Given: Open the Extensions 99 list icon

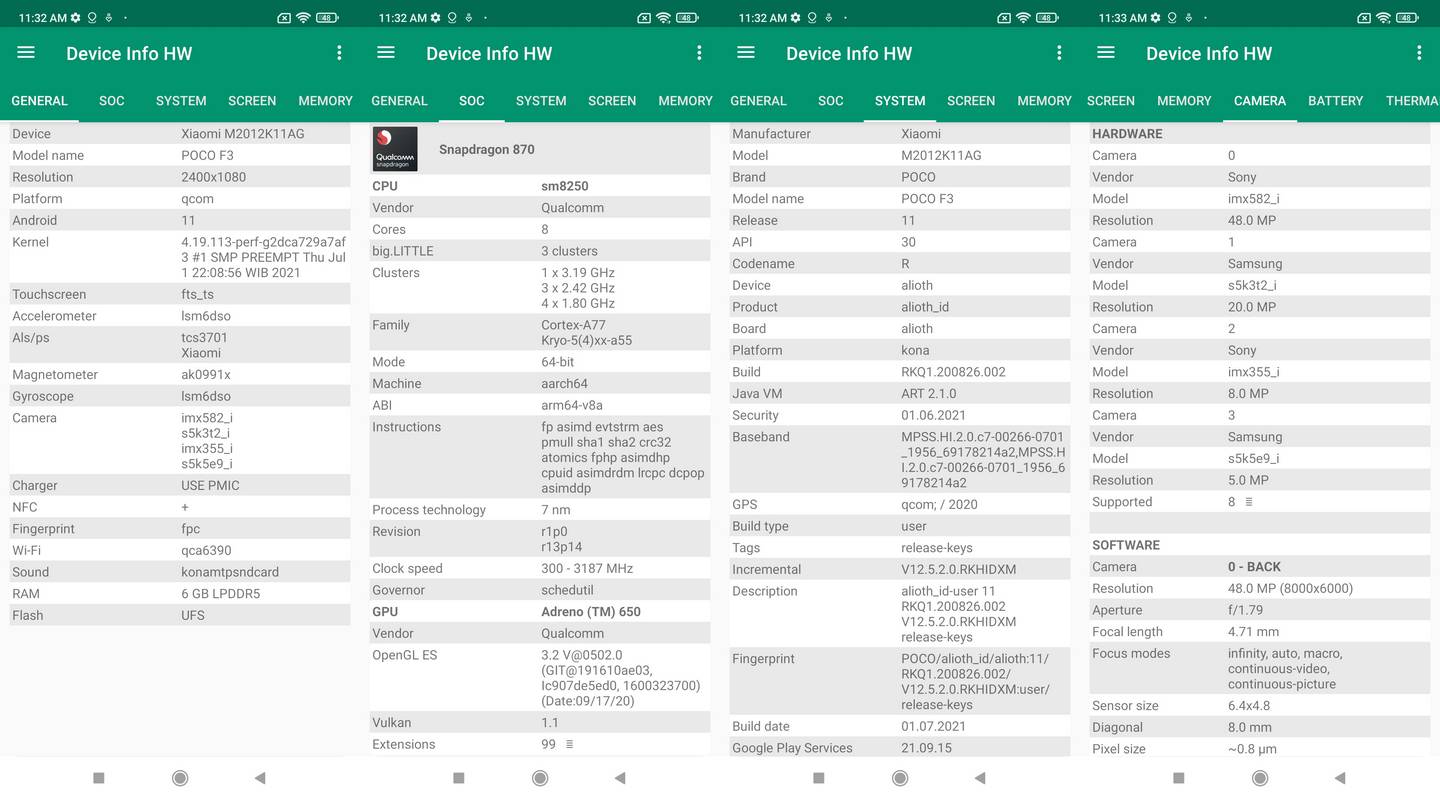Looking at the screenshot, I should 570,744.
